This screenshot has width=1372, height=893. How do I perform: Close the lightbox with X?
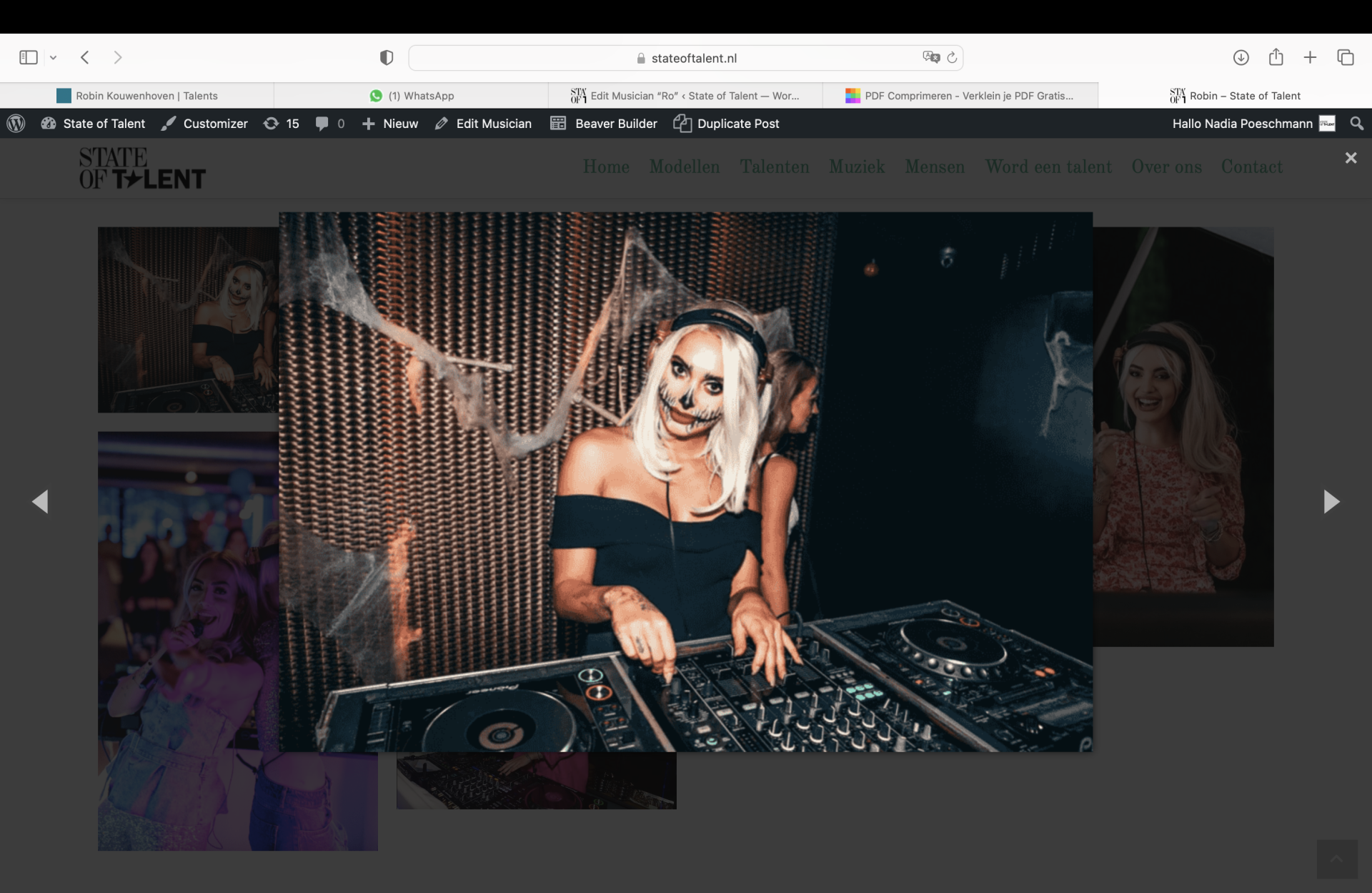pyautogui.click(x=1351, y=158)
